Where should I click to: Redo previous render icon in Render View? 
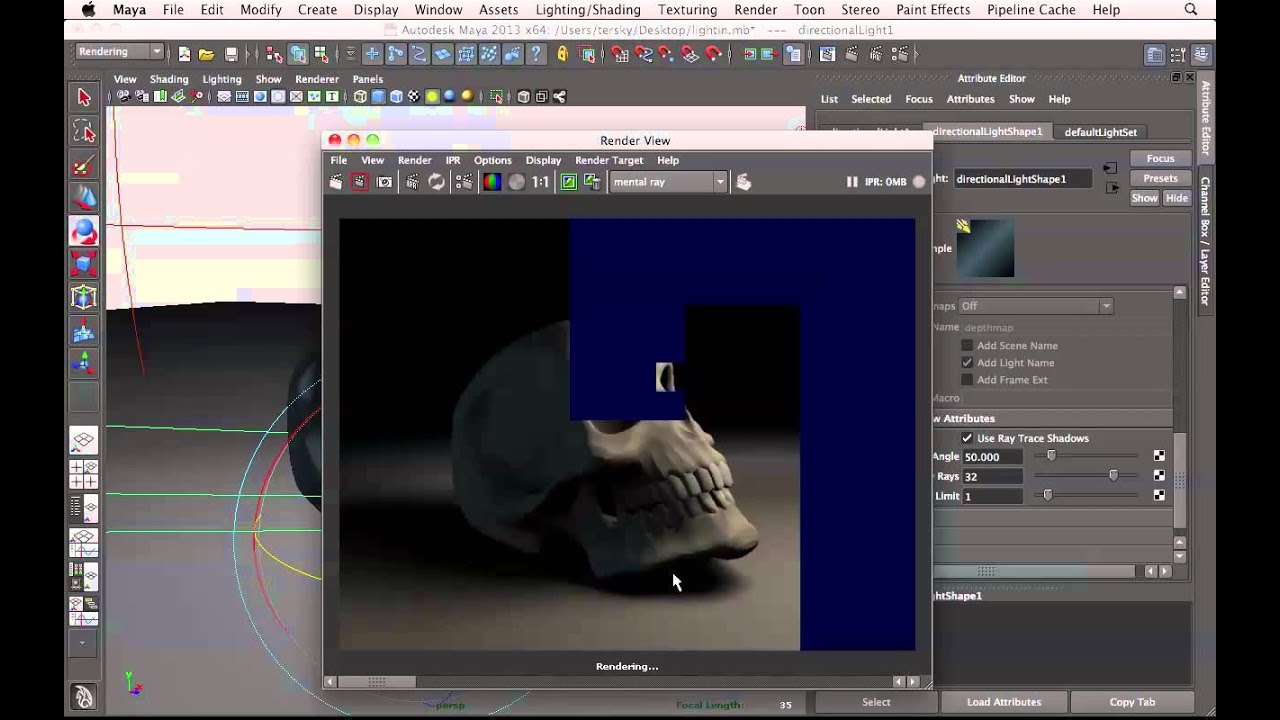click(x=336, y=182)
